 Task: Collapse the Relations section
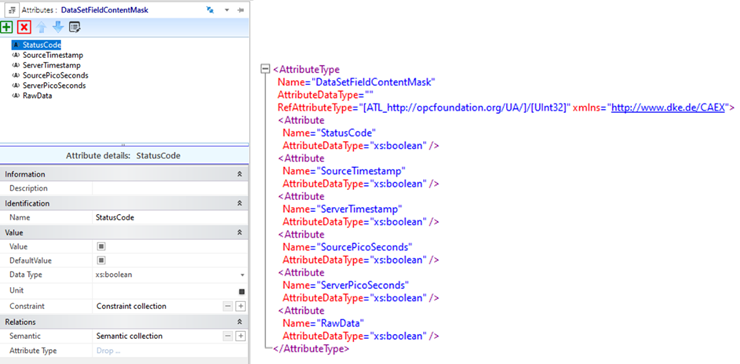coord(240,322)
